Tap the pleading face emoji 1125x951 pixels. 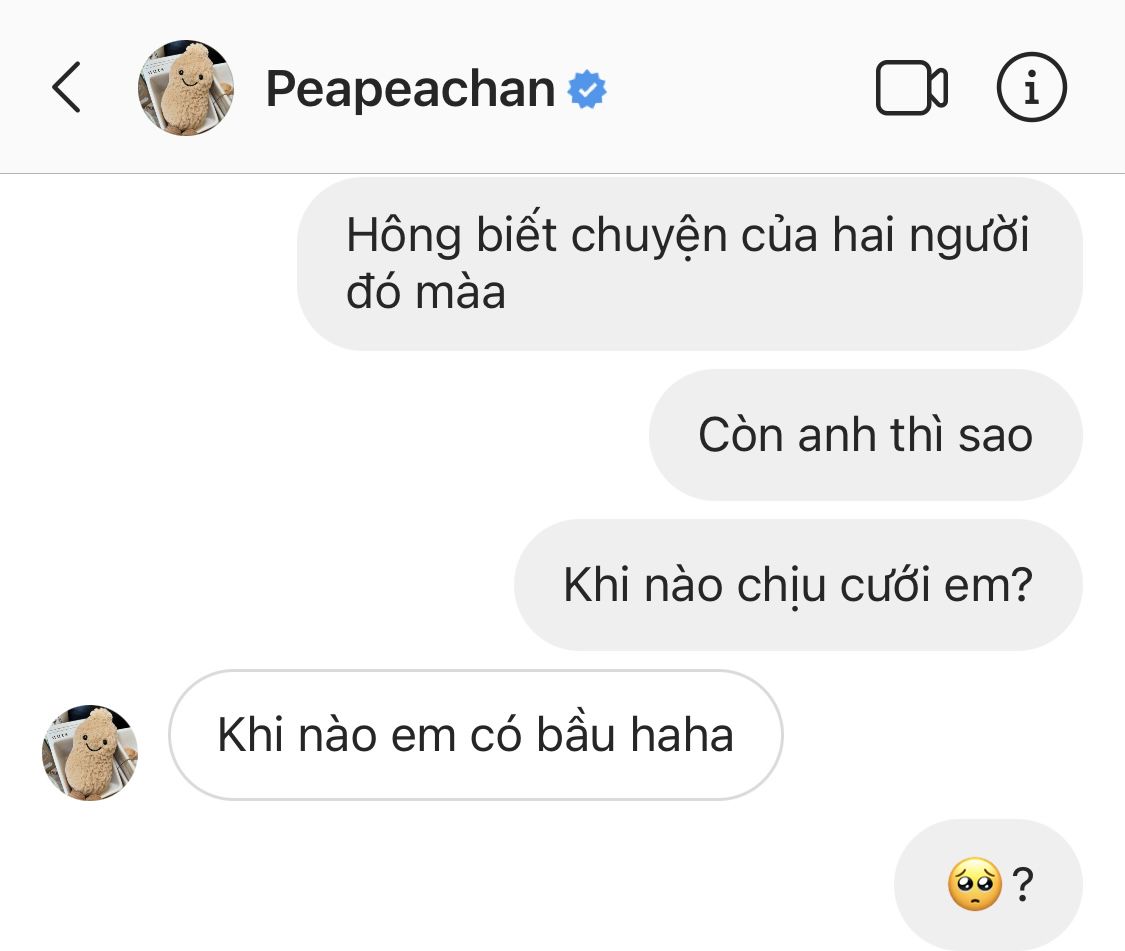(x=974, y=884)
